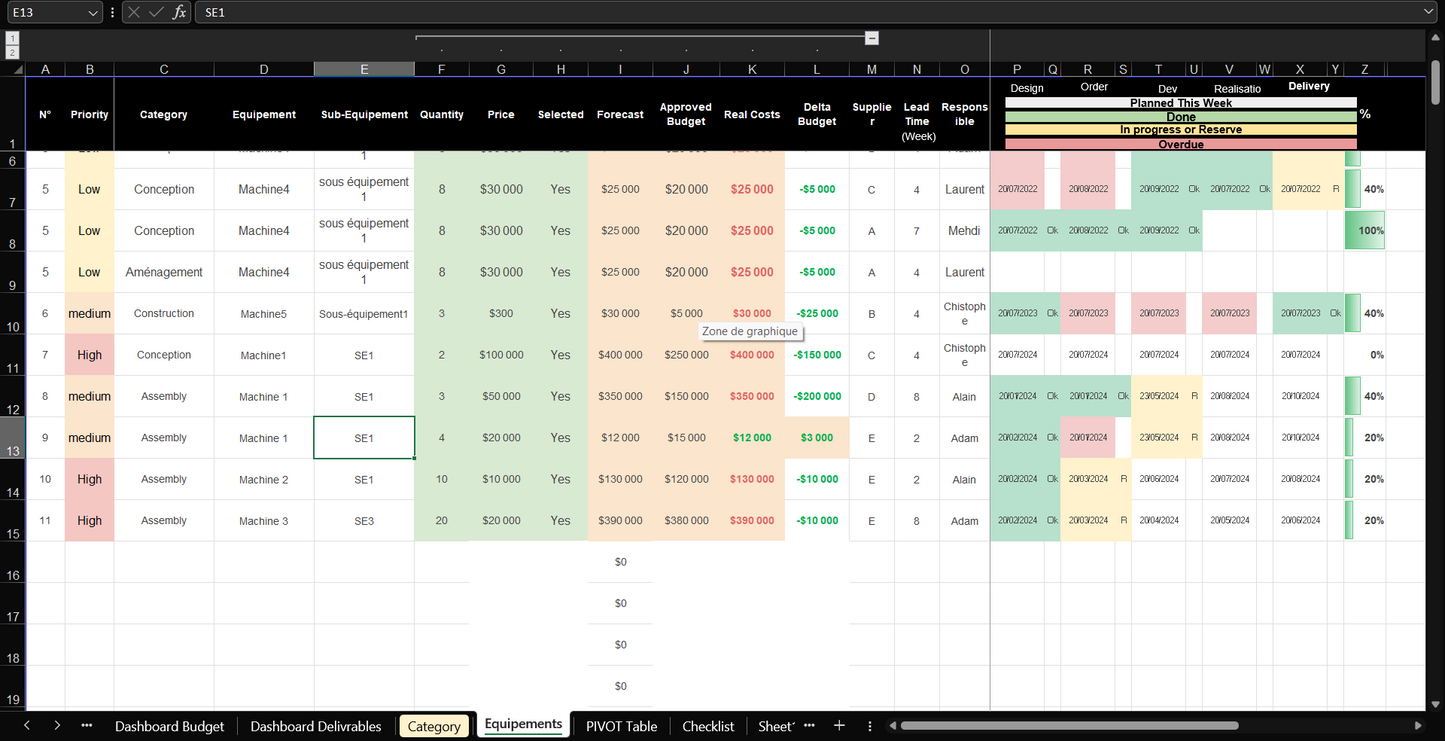Image resolution: width=1445 pixels, height=741 pixels.
Task: Open the hidden sheets ellipsis icon
Action: pyautogui.click(x=87, y=725)
